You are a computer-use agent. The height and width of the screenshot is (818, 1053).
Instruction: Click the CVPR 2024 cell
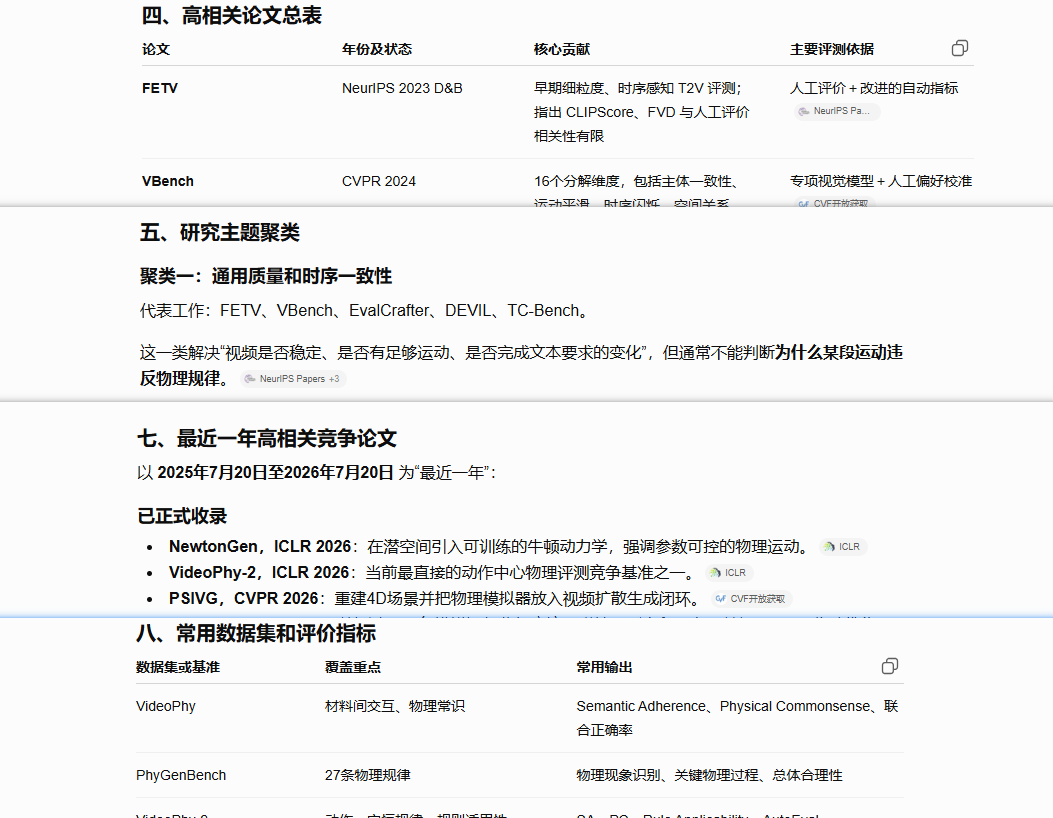tap(379, 181)
